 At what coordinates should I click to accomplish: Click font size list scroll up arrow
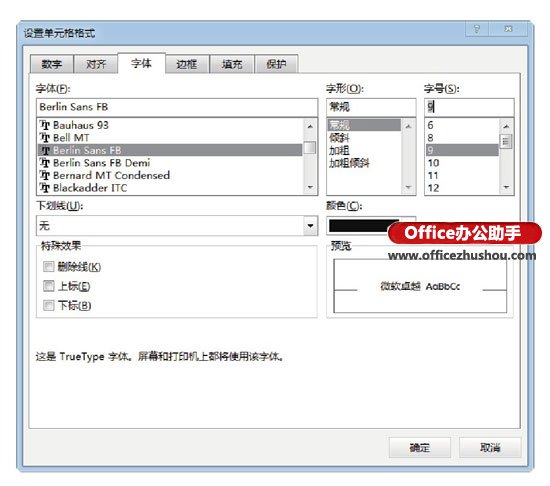tap(506, 126)
